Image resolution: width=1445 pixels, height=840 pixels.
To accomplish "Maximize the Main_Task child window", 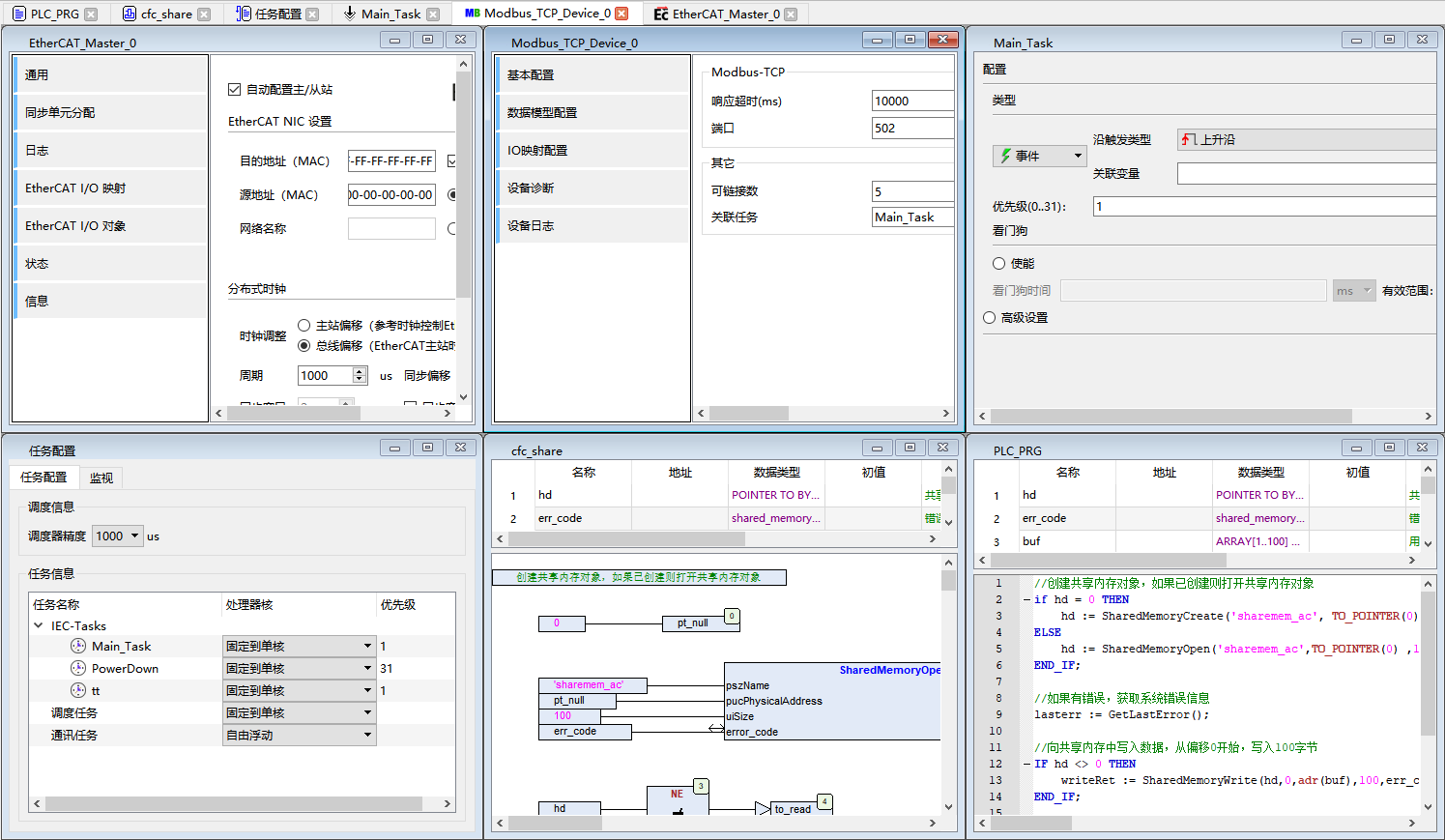I will [1389, 40].
